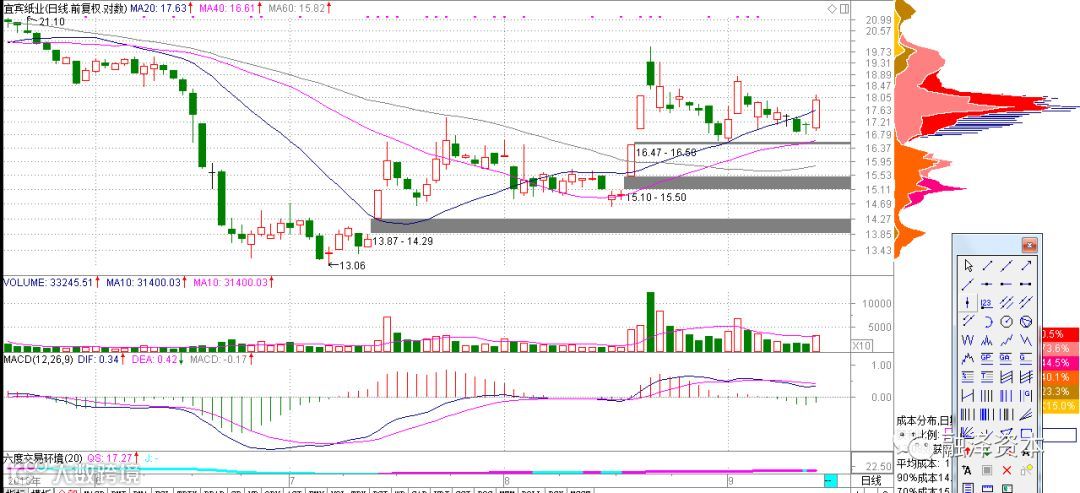Click the 六度交易环境(20) indicator title
This screenshot has width=1080, height=493.
coord(43,458)
